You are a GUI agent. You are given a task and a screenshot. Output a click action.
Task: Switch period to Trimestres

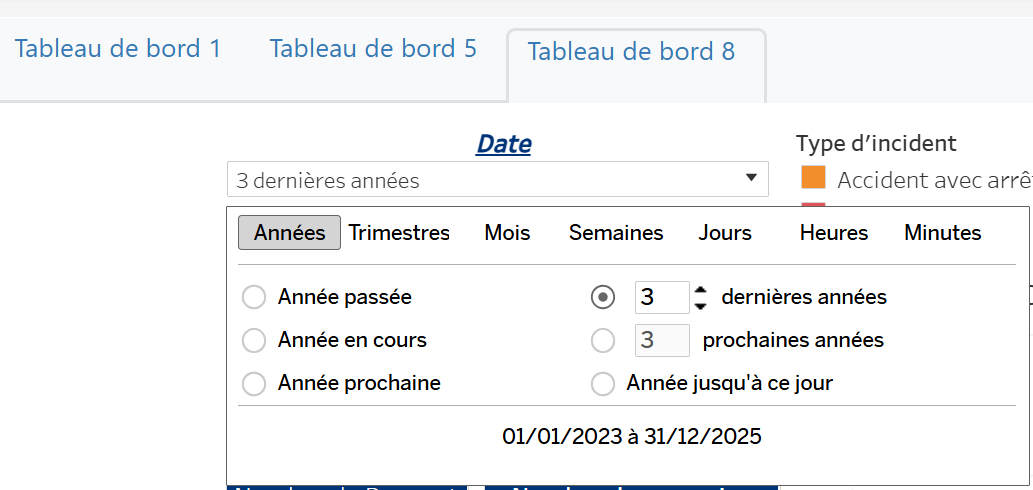pos(399,233)
